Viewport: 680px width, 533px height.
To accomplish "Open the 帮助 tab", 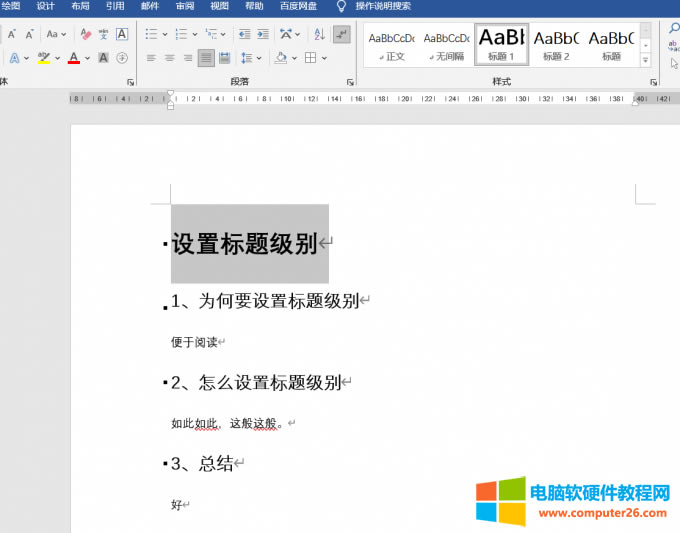I will pyautogui.click(x=254, y=6).
